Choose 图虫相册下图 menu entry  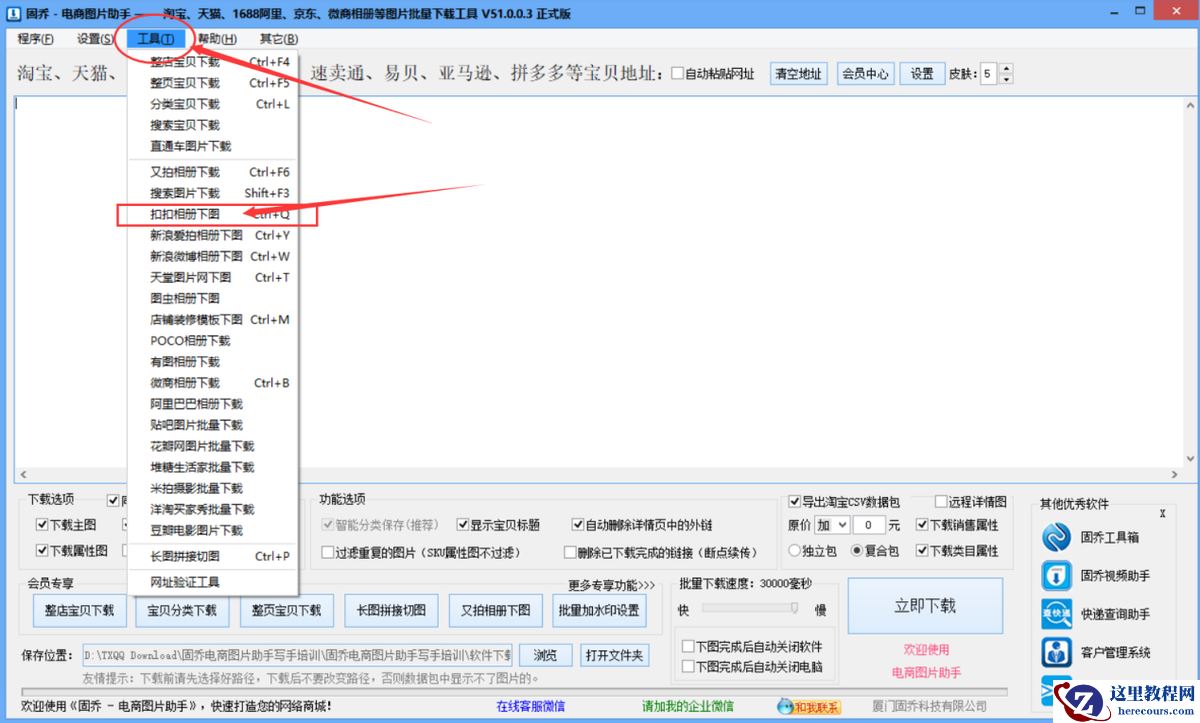tap(213, 298)
